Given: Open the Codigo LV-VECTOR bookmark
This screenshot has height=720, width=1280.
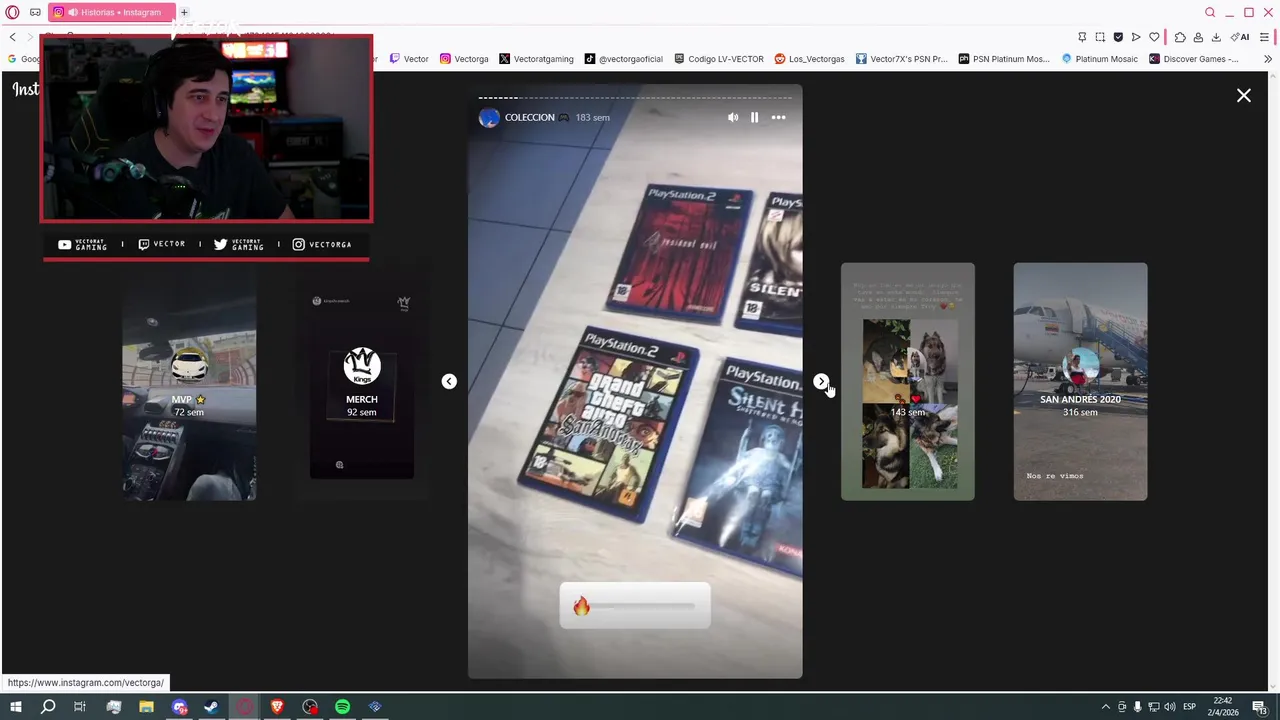Looking at the screenshot, I should click(718, 59).
